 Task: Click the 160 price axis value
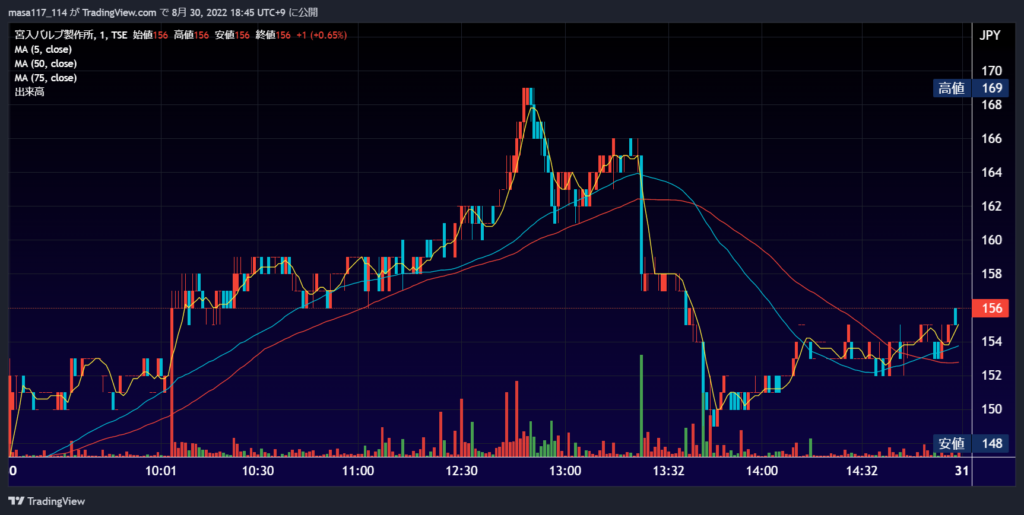coord(991,240)
